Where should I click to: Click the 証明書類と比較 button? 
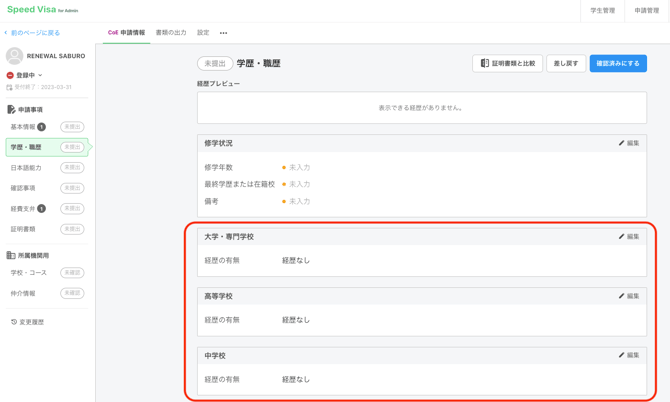pyautogui.click(x=507, y=63)
